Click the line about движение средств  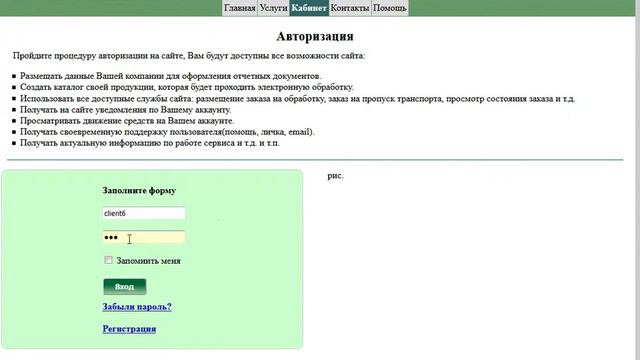tap(127, 121)
